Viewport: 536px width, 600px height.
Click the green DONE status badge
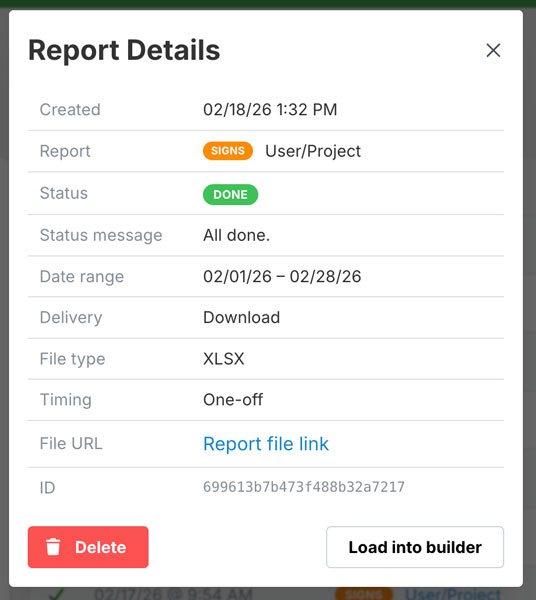[x=230, y=194]
